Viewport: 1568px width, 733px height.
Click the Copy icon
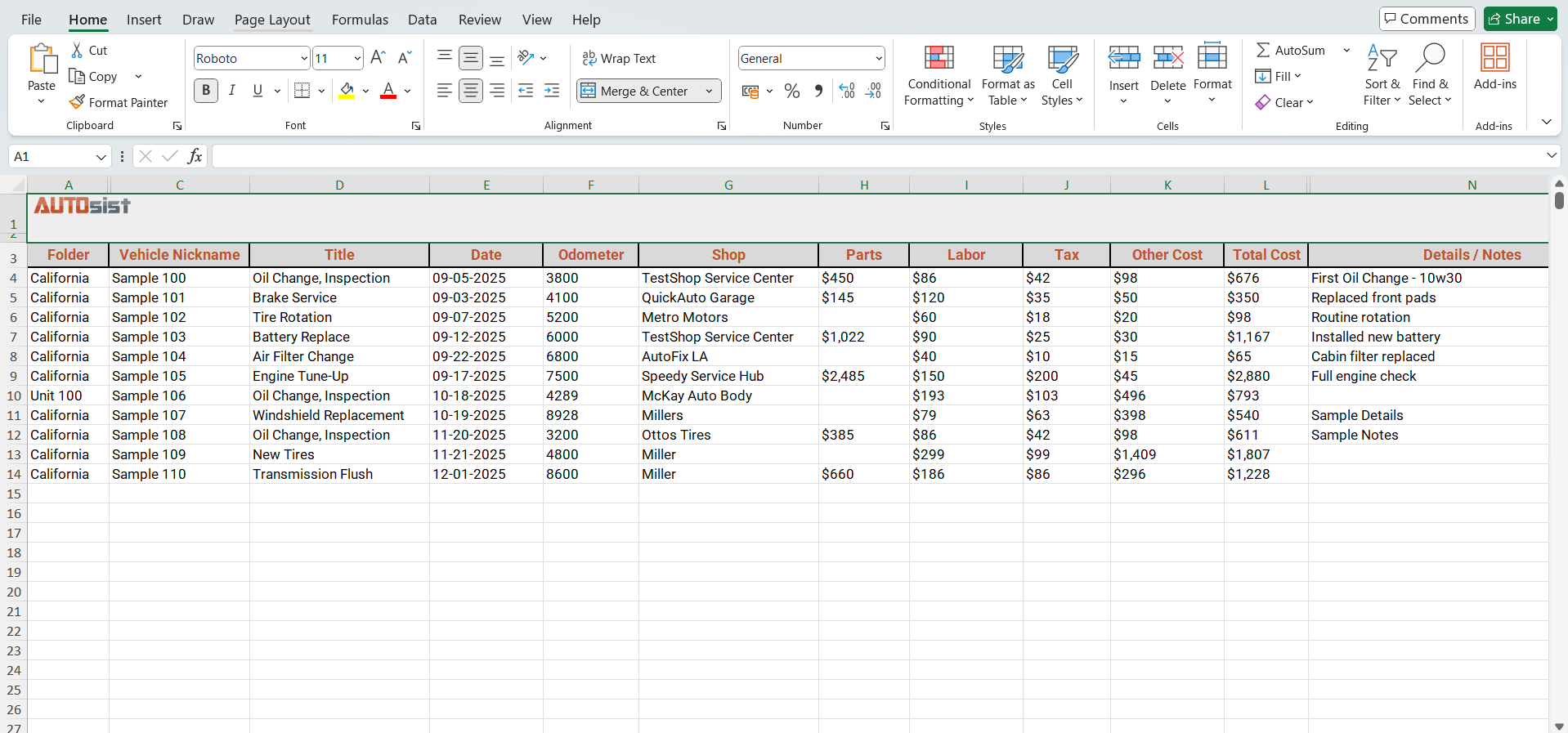(x=77, y=76)
